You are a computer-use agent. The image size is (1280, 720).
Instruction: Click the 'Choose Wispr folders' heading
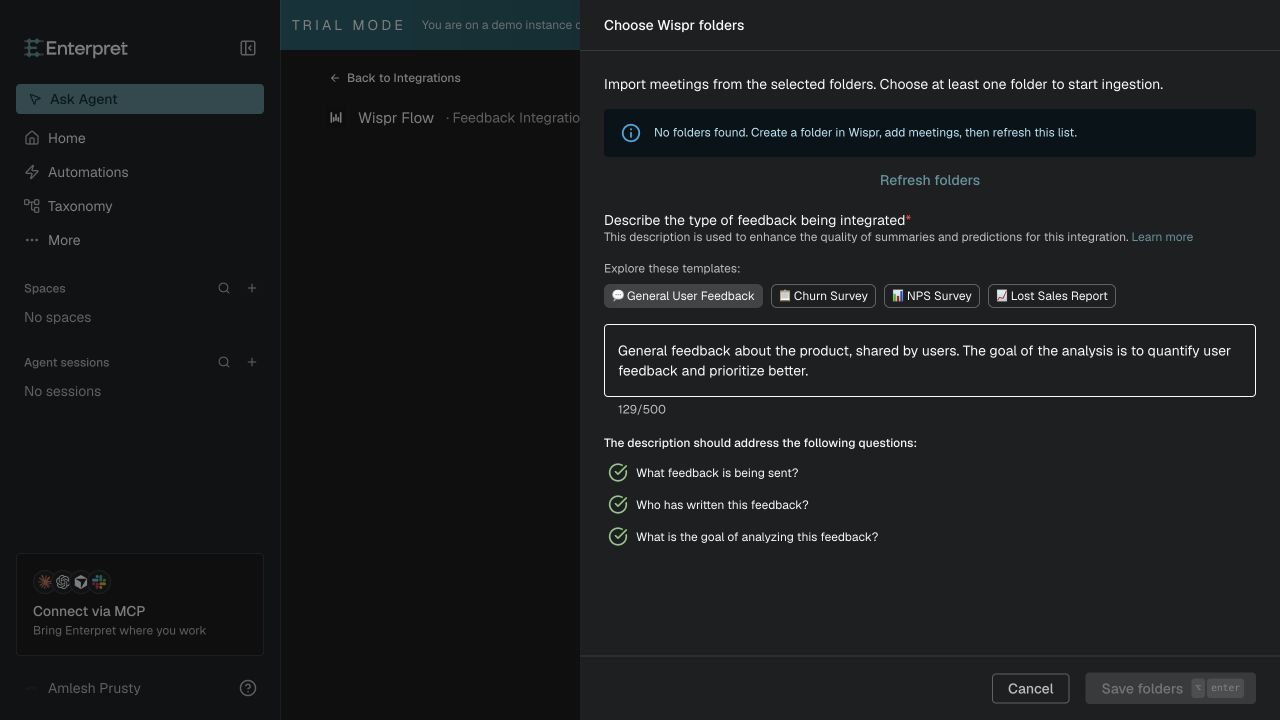(x=674, y=25)
